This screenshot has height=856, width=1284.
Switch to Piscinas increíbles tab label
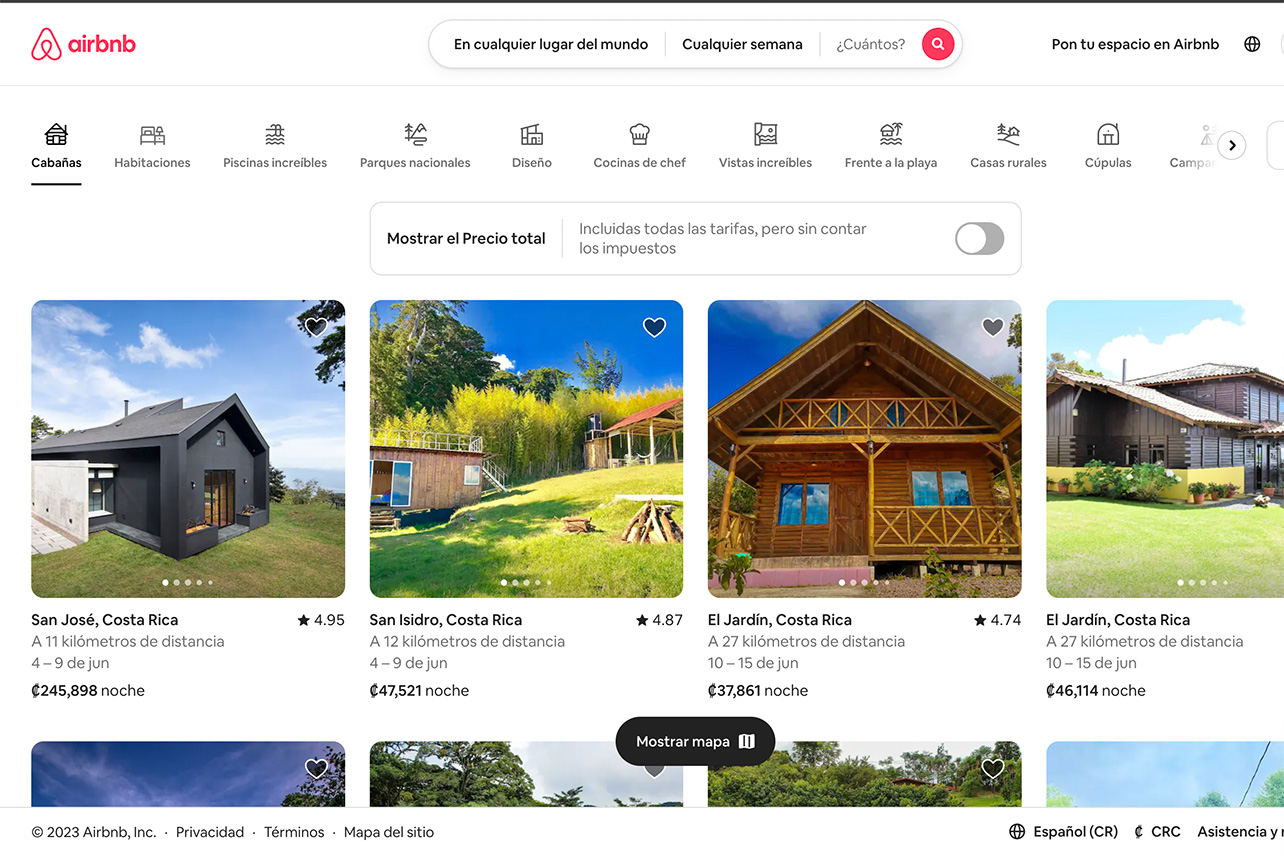click(275, 163)
